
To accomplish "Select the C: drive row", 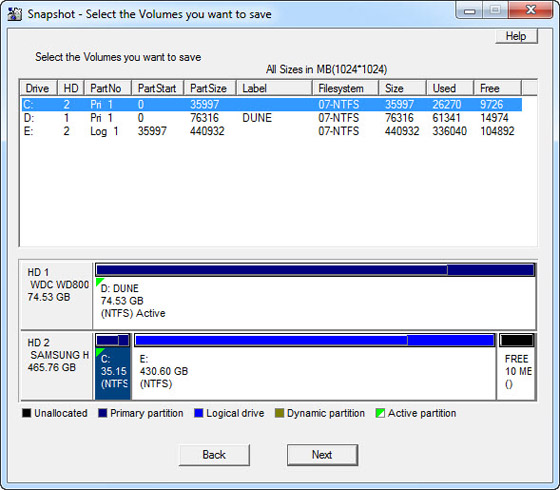I will pyautogui.click(x=271, y=104).
